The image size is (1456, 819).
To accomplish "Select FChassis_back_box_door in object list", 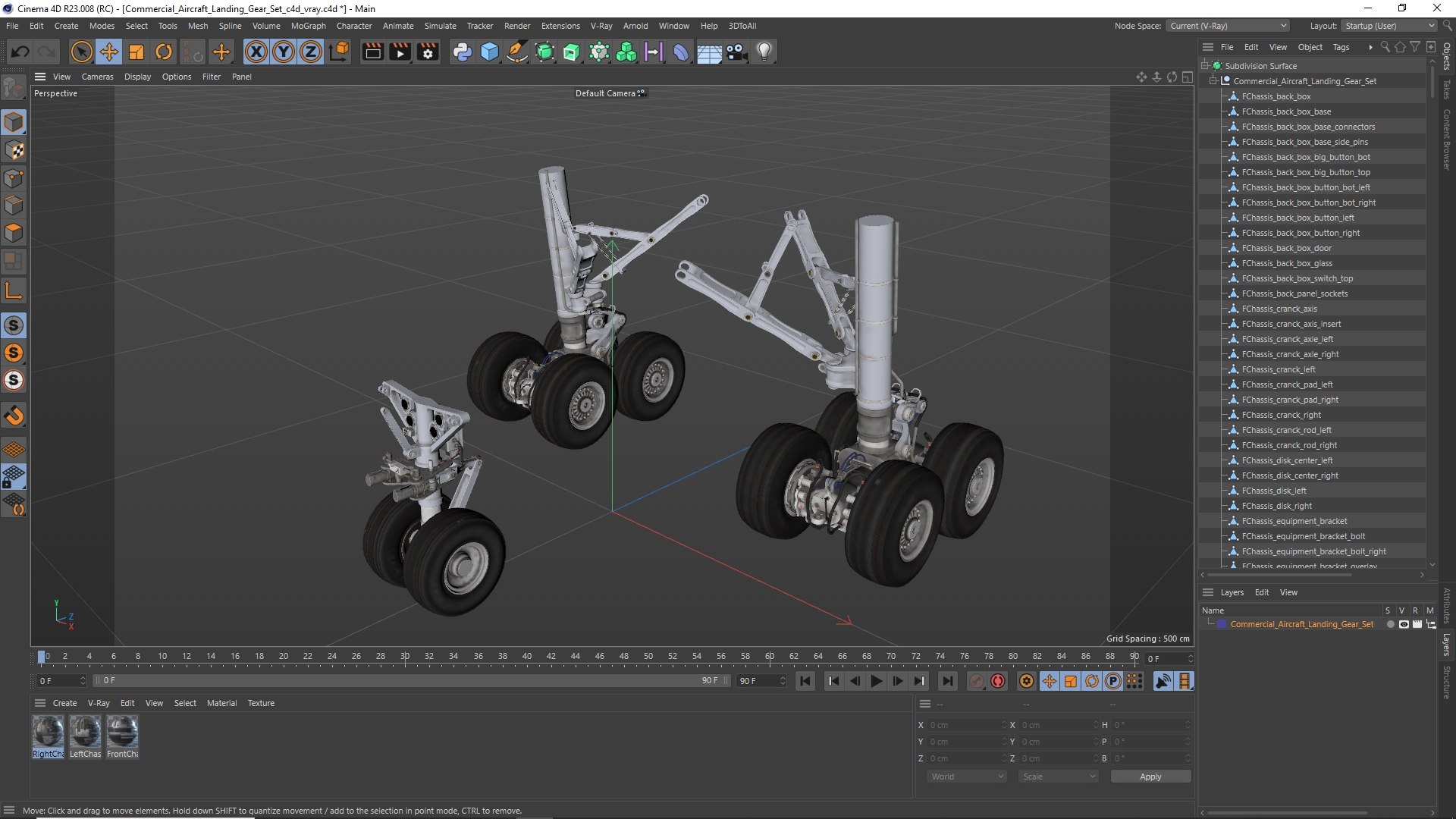I will point(1286,248).
